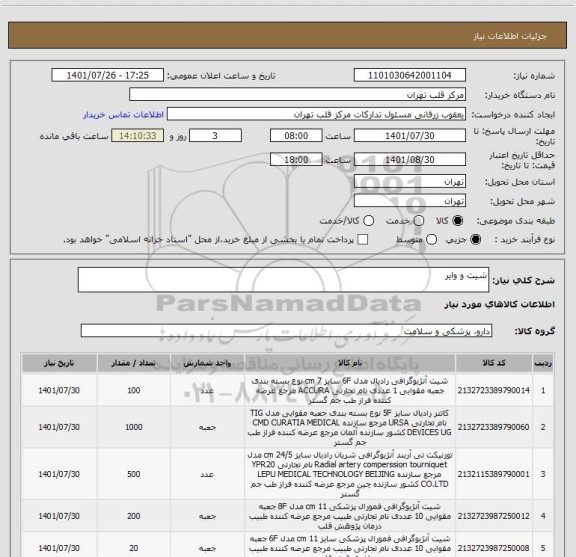Click need number field 1101030642001104
Image resolution: width=576 pixels, height=557 pixels.
(x=410, y=75)
